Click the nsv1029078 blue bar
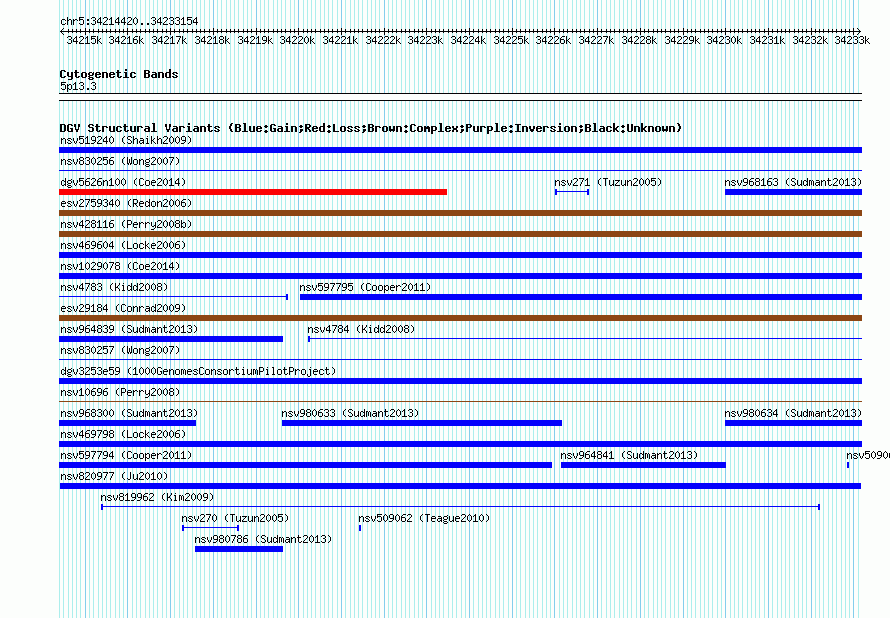The height and width of the screenshot is (618, 890). point(460,276)
